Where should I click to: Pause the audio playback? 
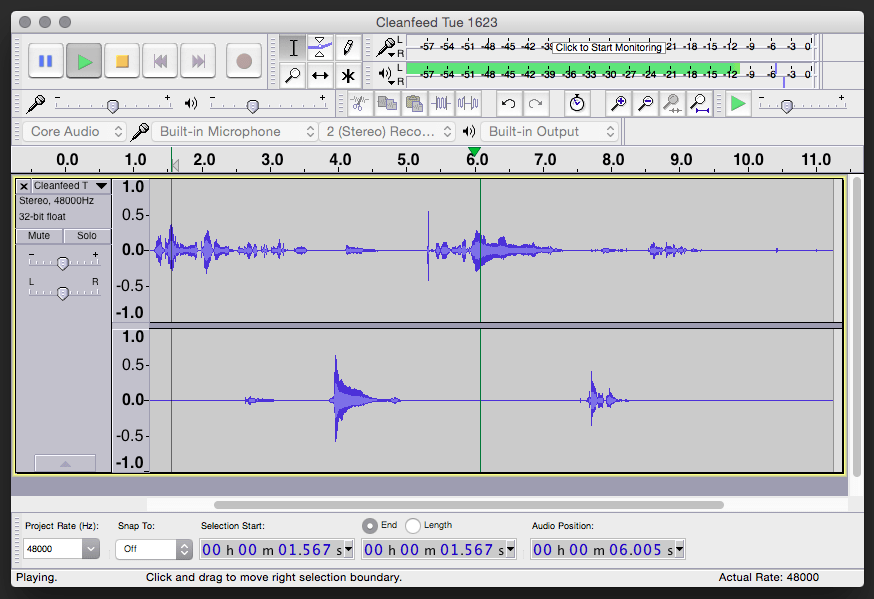(x=46, y=61)
